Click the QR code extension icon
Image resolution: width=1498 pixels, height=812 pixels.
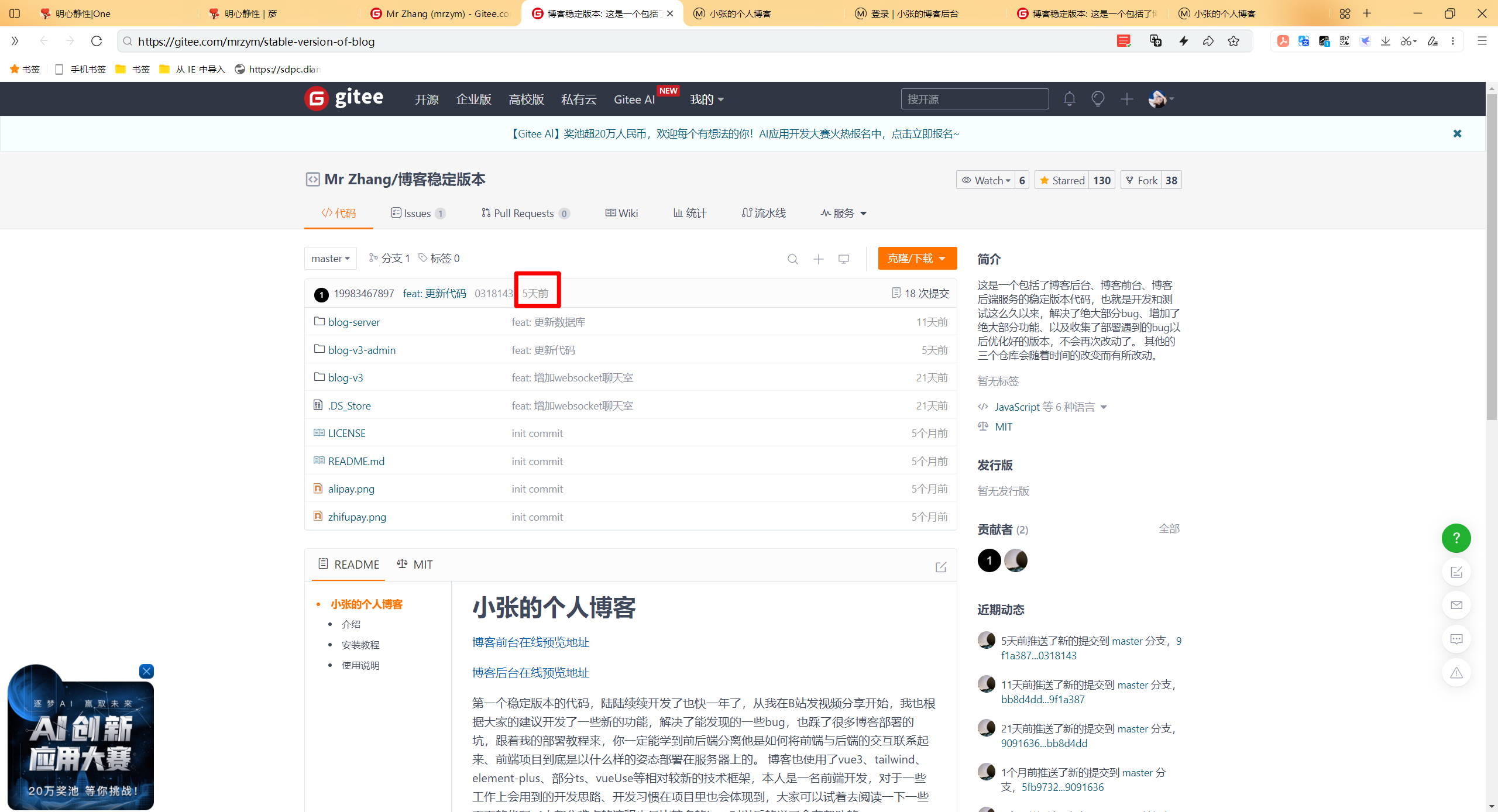1345,41
